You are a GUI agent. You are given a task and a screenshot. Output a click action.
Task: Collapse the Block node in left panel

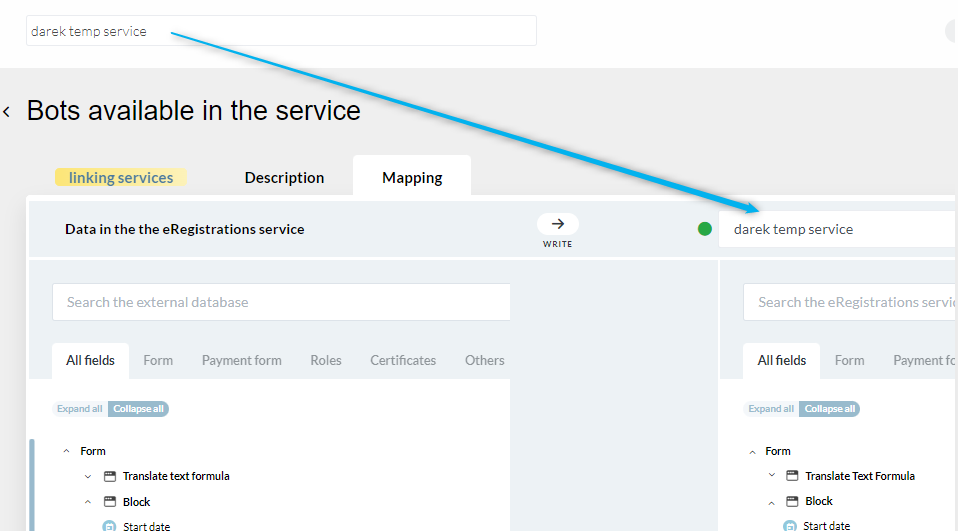point(88,502)
